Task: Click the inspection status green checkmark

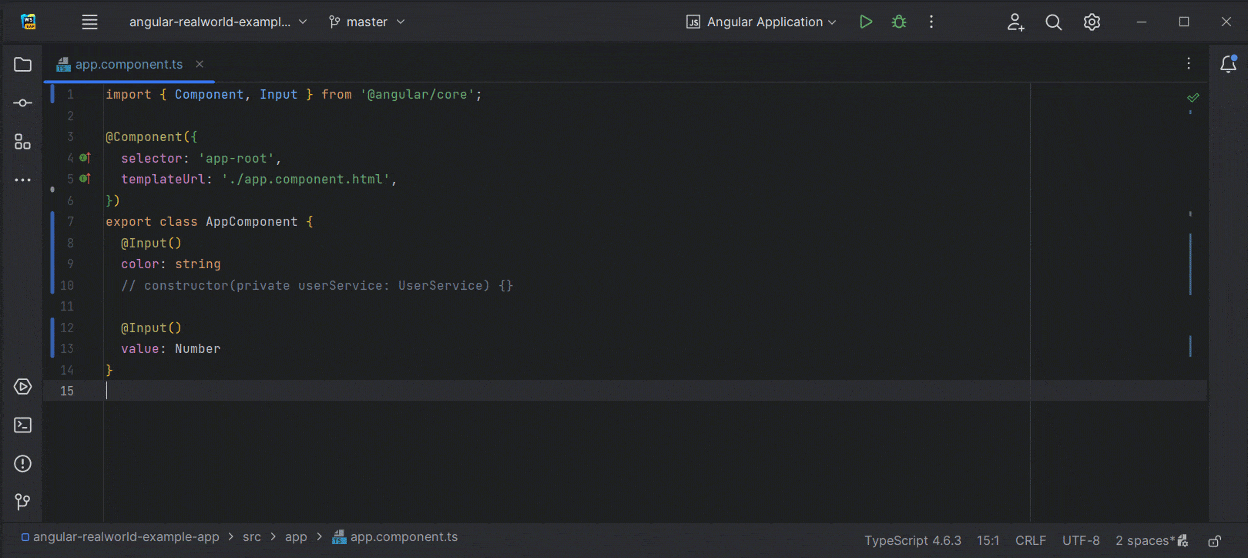Action: pos(1192,97)
